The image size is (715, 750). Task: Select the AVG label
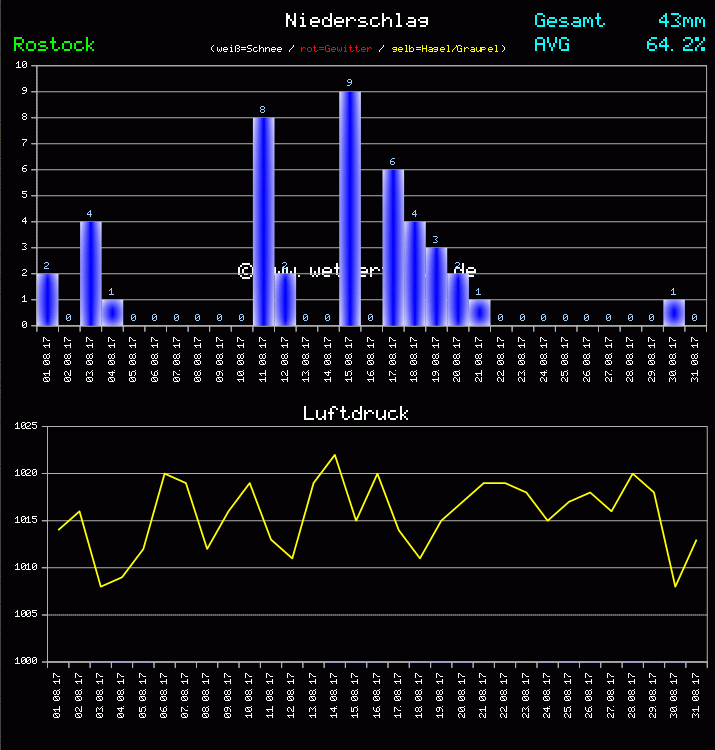tap(552, 45)
